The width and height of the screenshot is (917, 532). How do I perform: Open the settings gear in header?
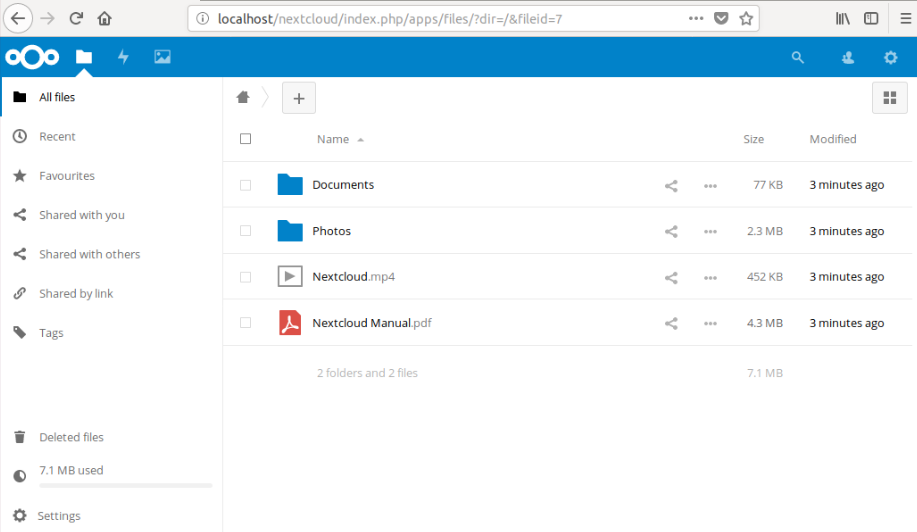coord(890,57)
